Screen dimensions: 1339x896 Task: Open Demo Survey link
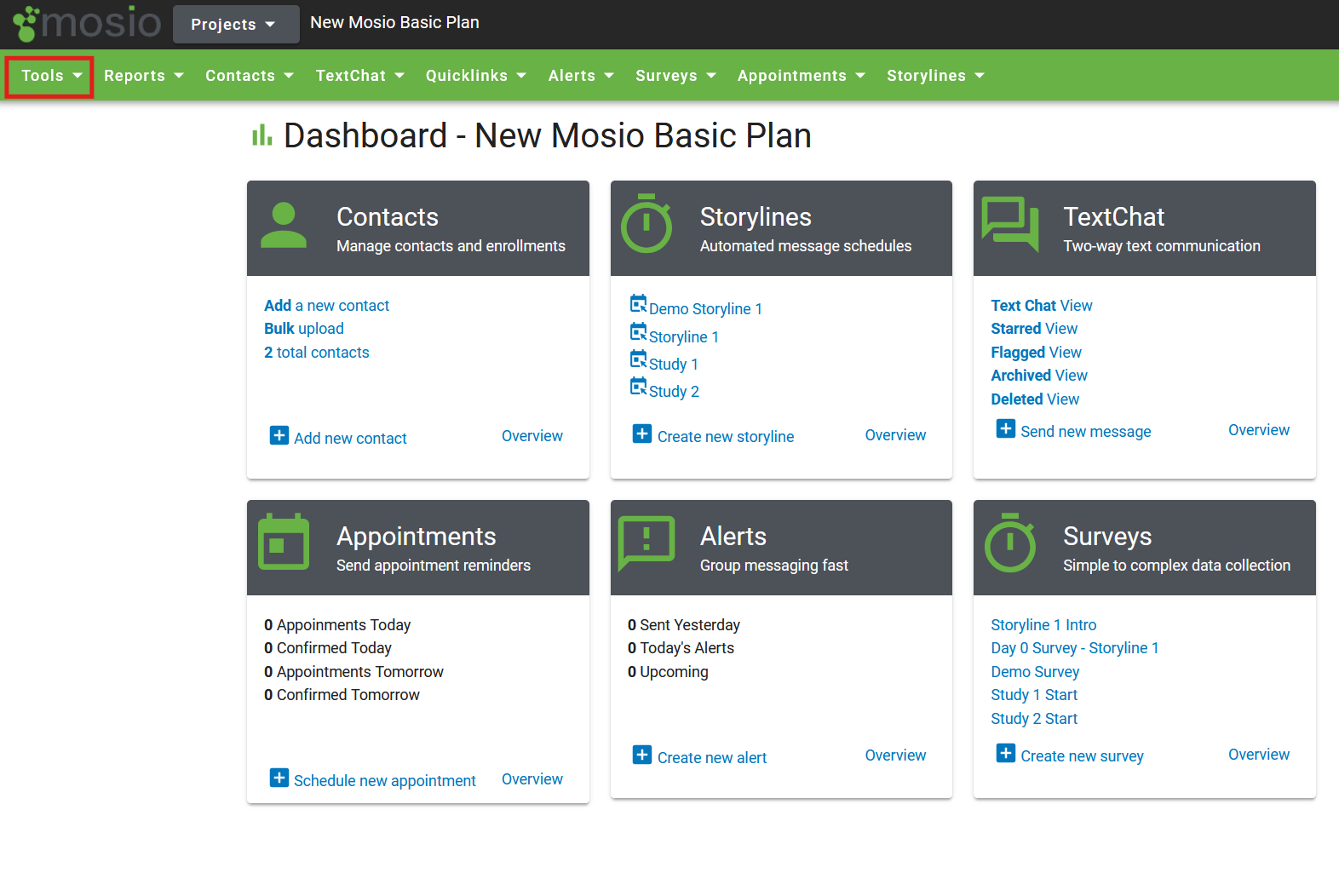point(1035,672)
